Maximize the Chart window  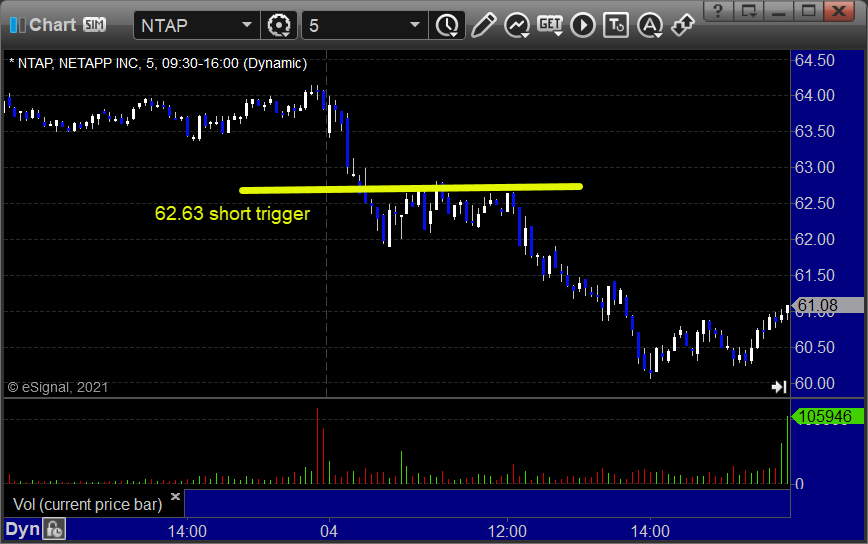809,11
